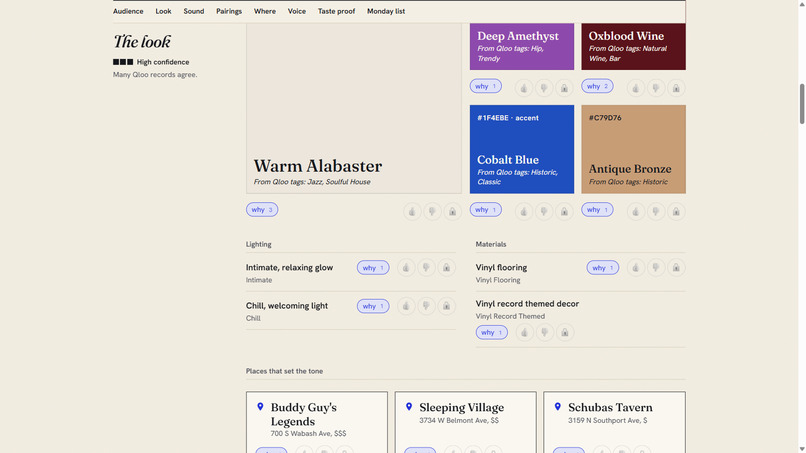
Task: Expand why for Oxblood Wine
Action: 597,86
